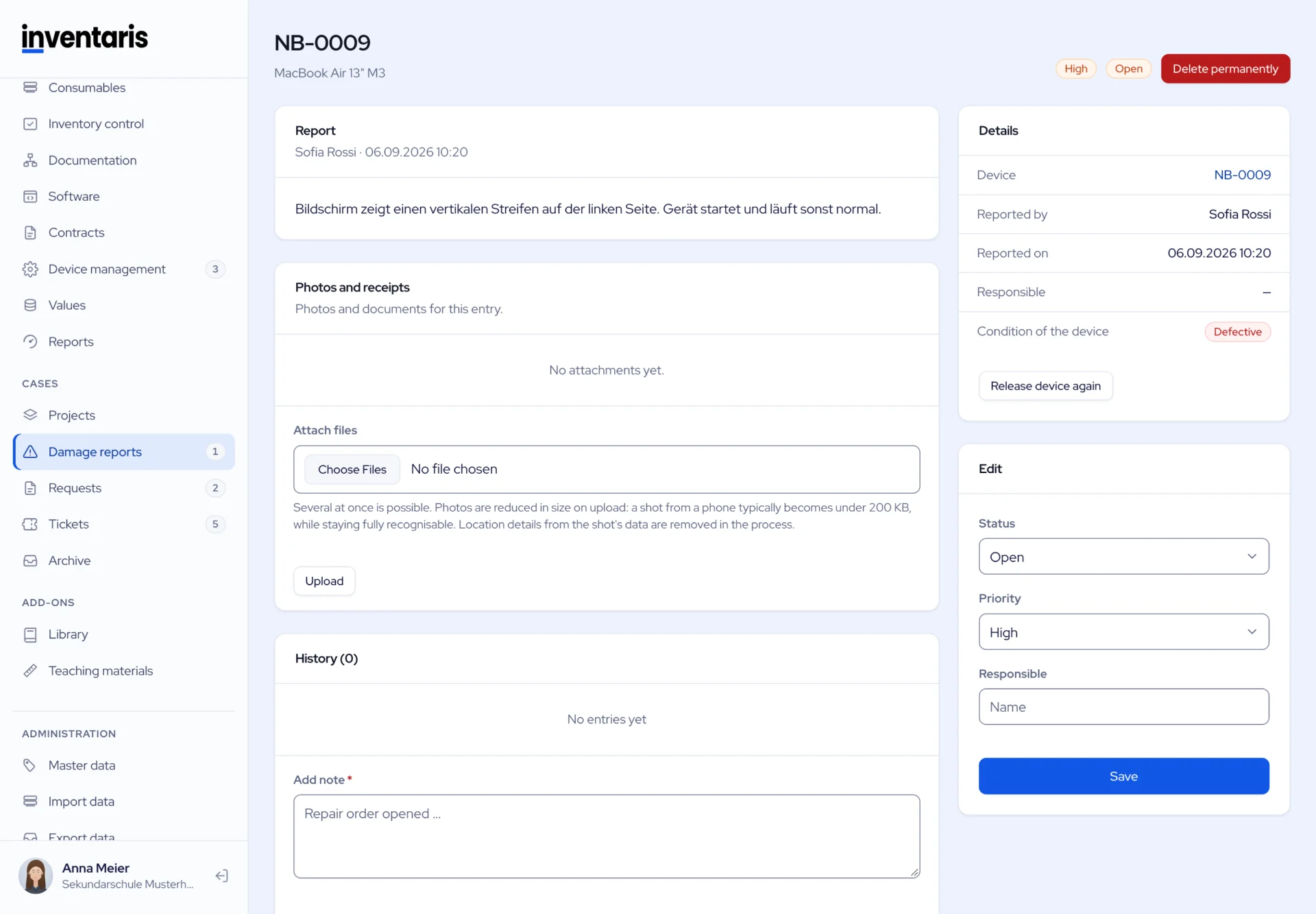
Task: Click the Open status badge in header
Action: 1128,69
